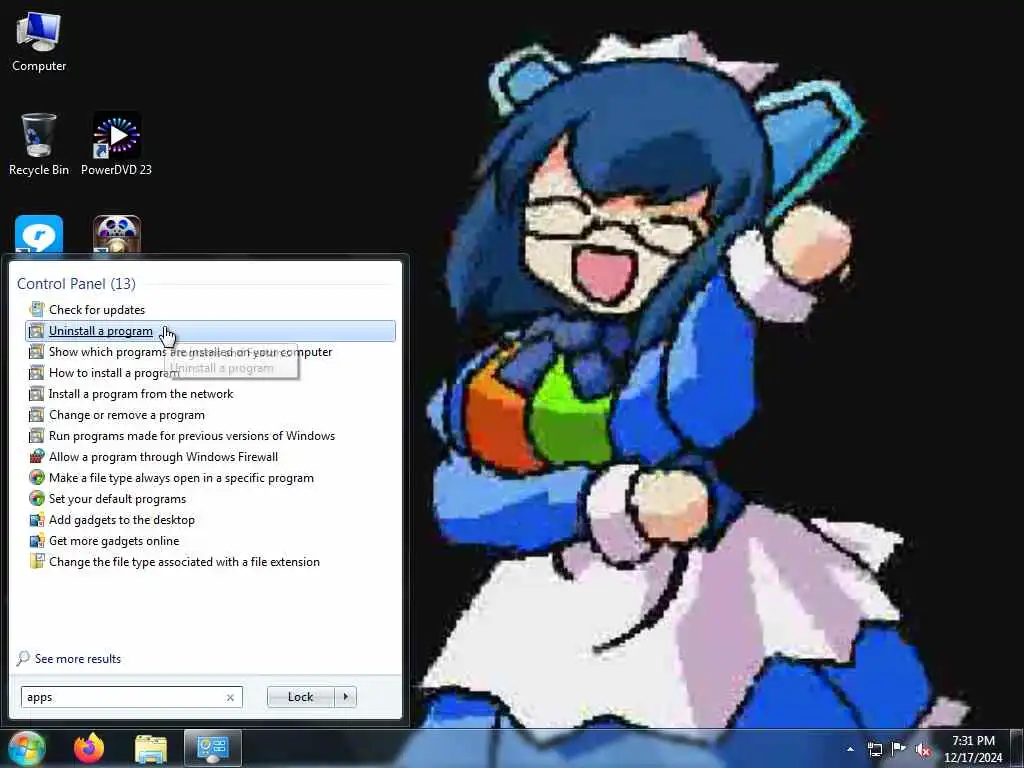Click the Show desktop strip
1024x768 pixels.
point(1017,748)
